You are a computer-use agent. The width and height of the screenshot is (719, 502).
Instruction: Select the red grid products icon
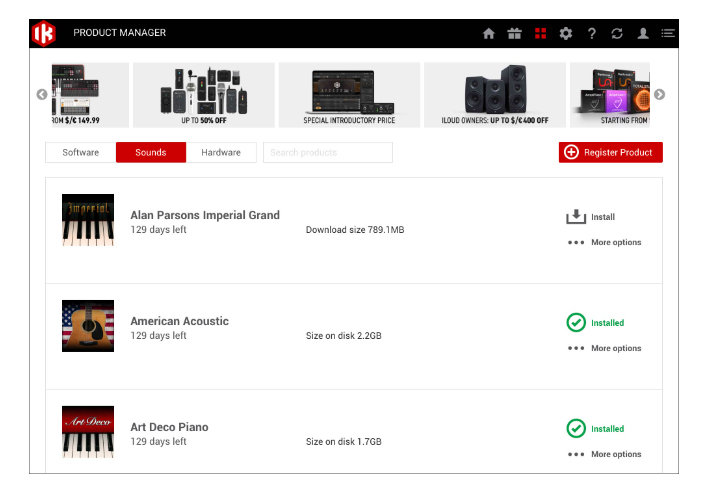tap(540, 34)
